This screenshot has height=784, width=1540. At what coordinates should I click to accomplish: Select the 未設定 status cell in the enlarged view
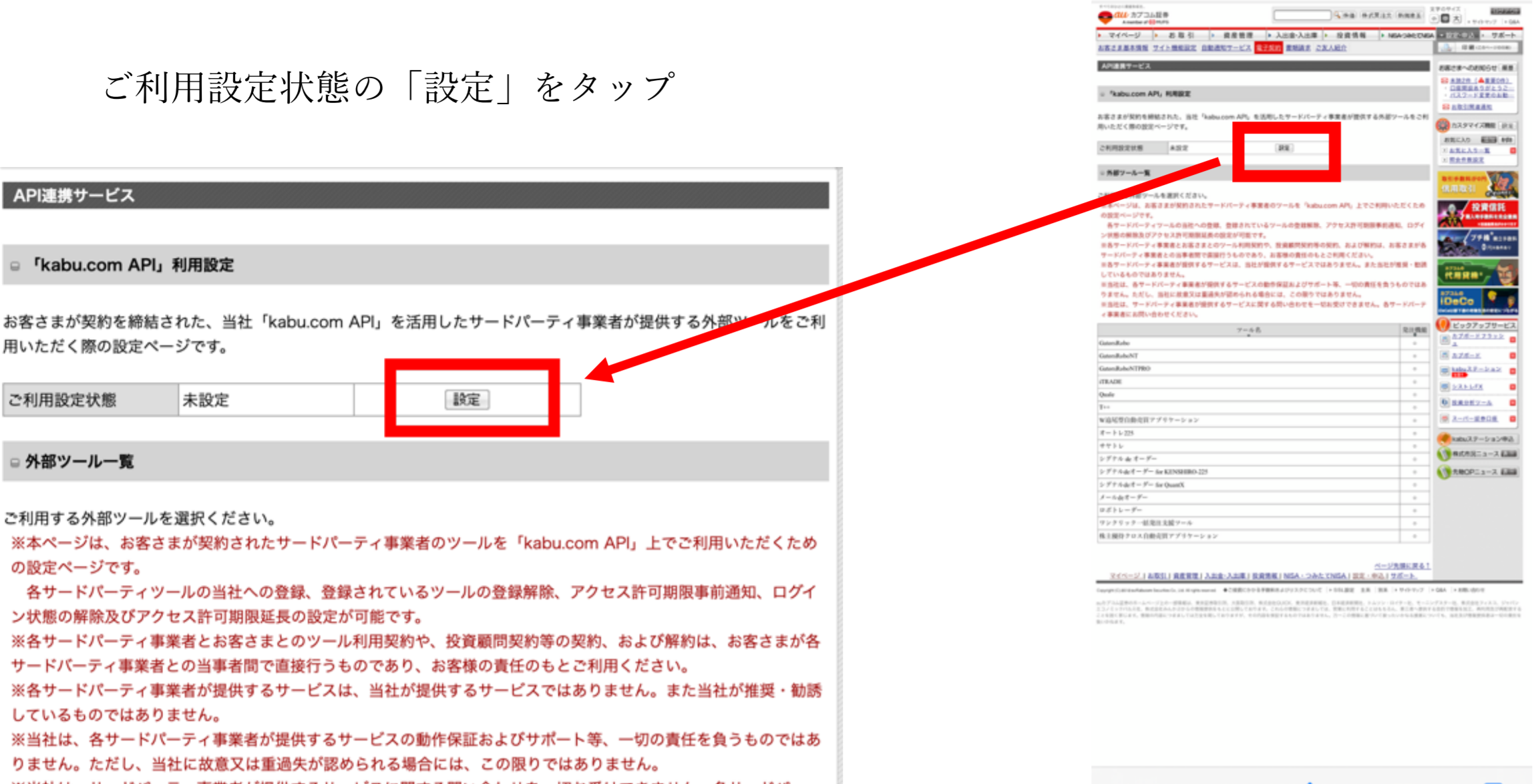266,400
